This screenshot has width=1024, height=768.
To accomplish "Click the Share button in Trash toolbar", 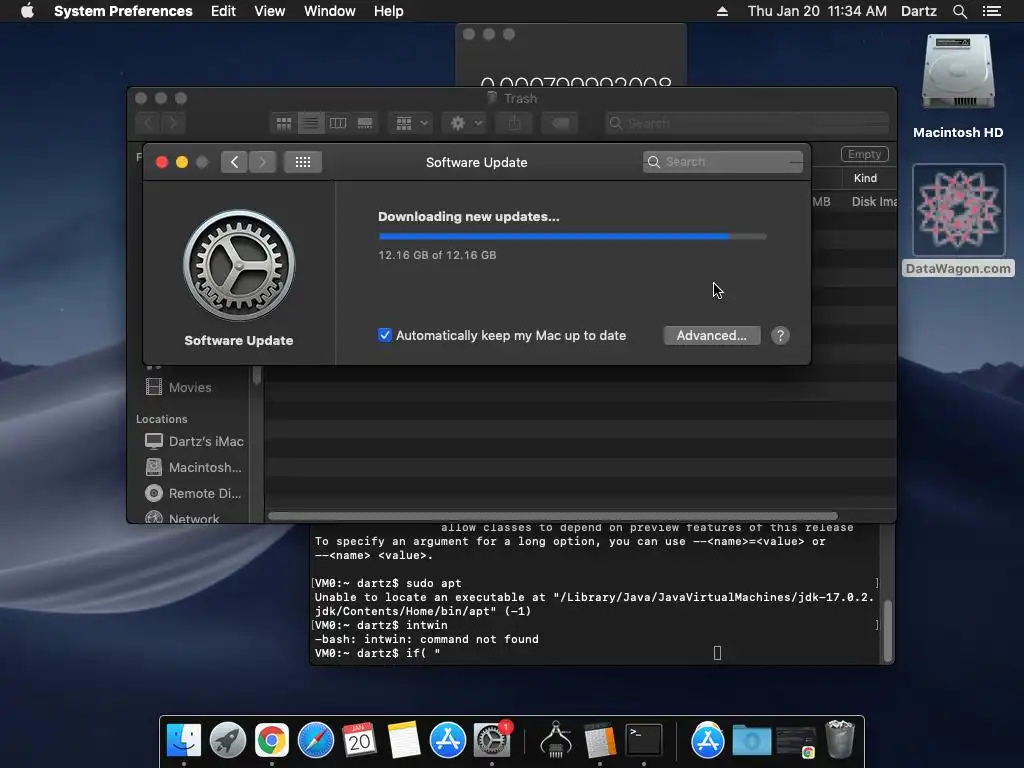I will tap(515, 123).
